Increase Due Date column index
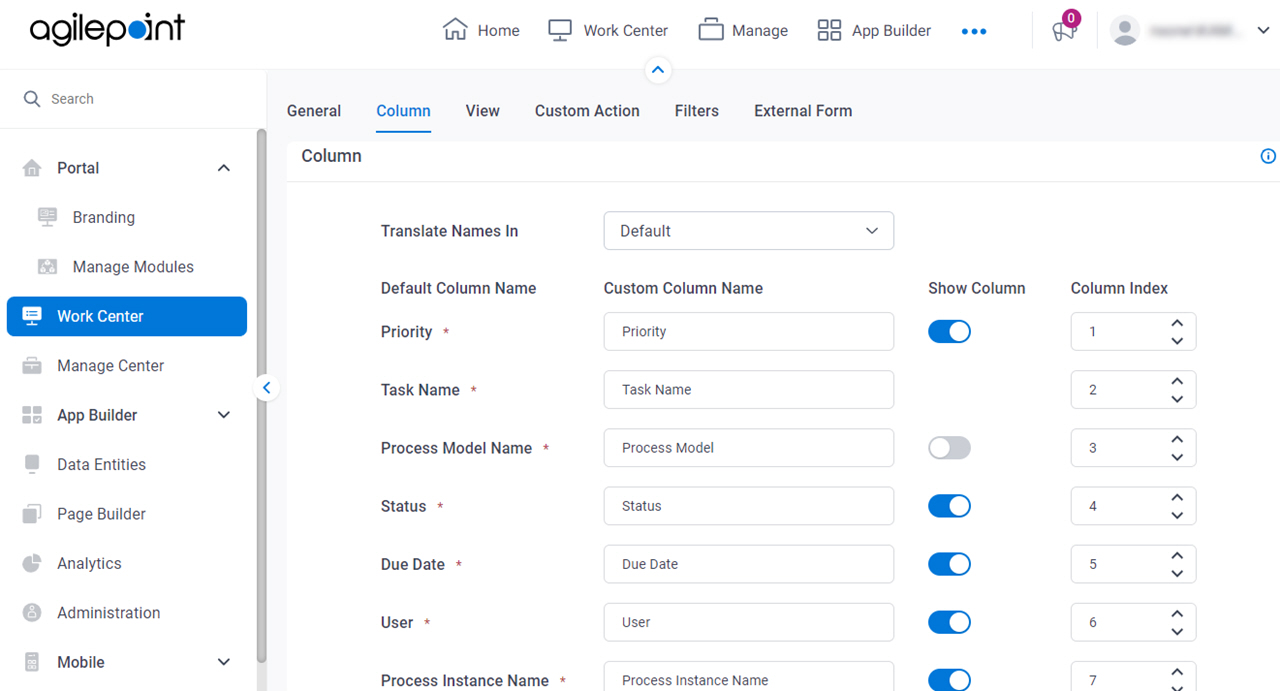This screenshot has width=1280, height=691. (x=1177, y=555)
